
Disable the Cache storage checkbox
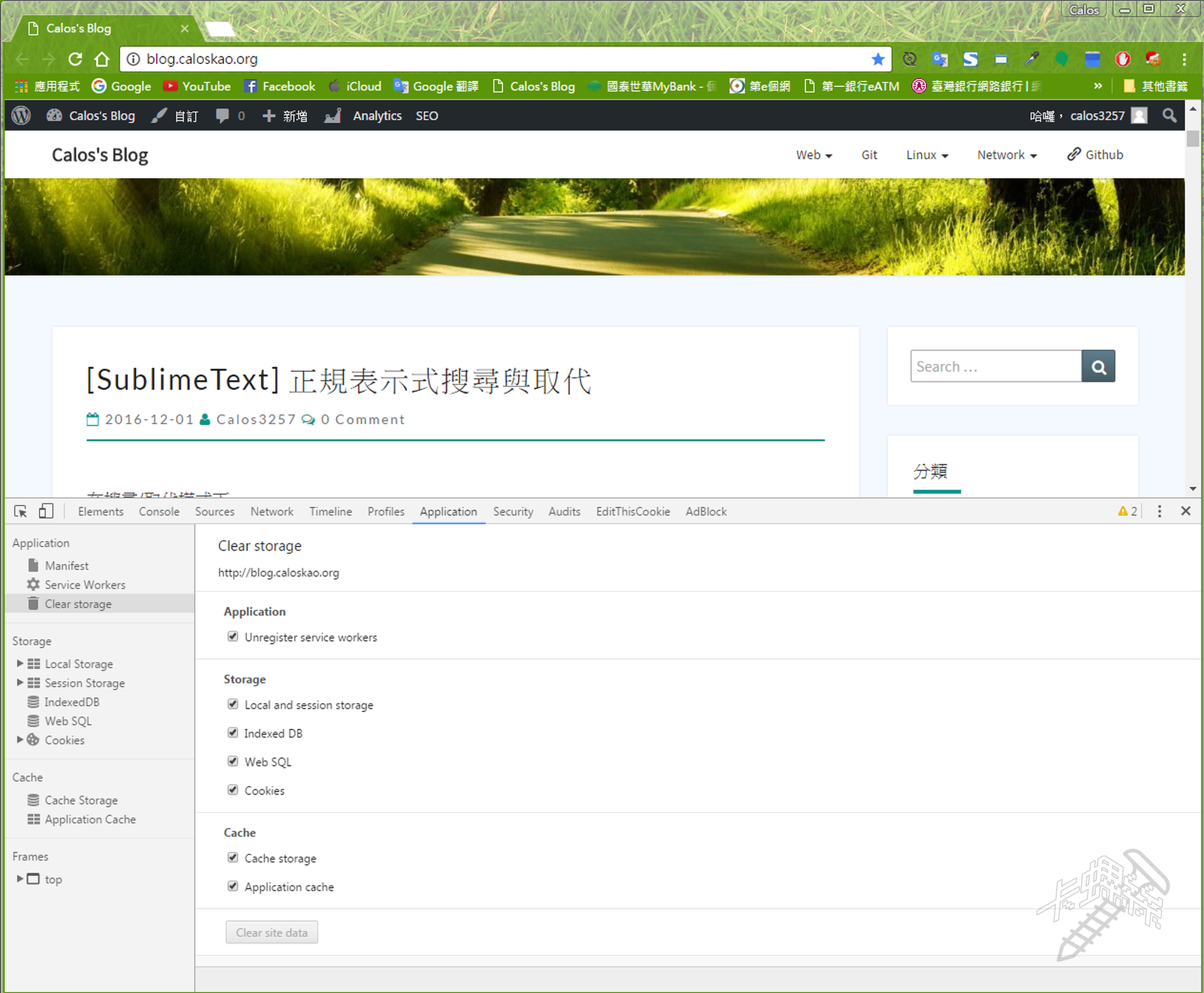tap(233, 858)
